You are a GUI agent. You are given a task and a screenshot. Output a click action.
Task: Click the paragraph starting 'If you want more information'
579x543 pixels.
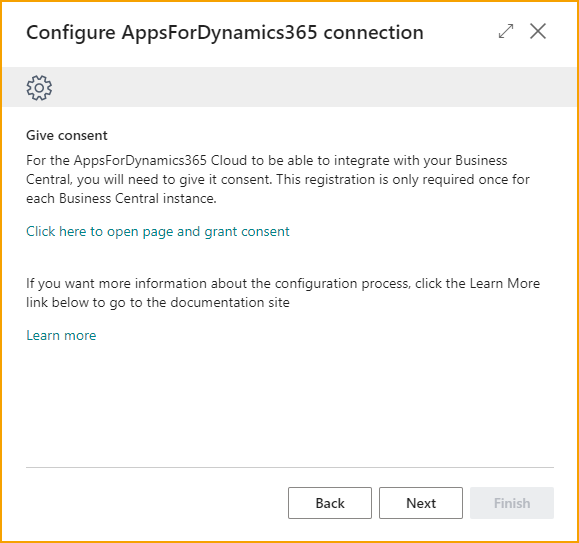[283, 293]
